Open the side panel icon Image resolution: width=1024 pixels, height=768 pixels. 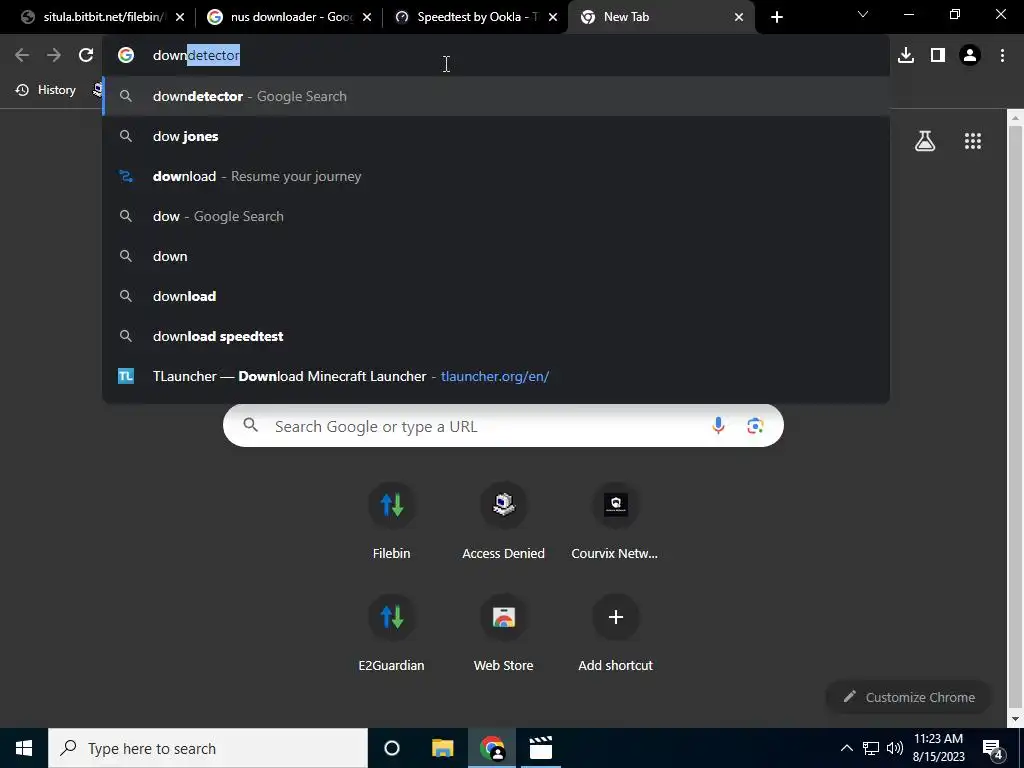938,56
